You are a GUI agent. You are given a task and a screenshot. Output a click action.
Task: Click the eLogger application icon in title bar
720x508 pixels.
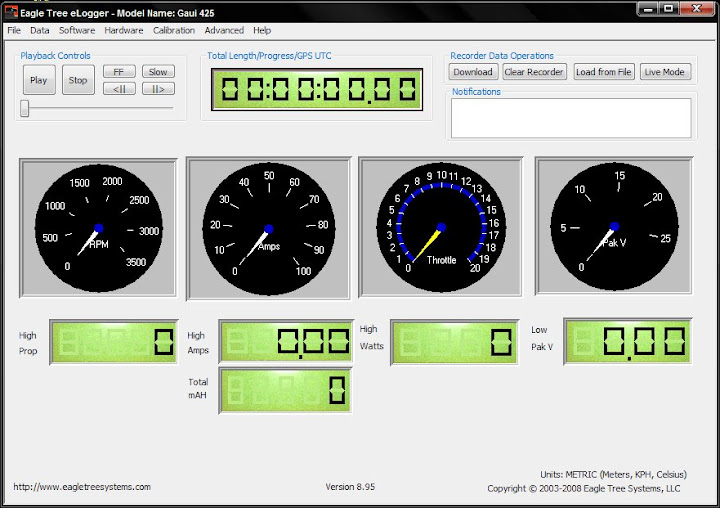(10, 10)
